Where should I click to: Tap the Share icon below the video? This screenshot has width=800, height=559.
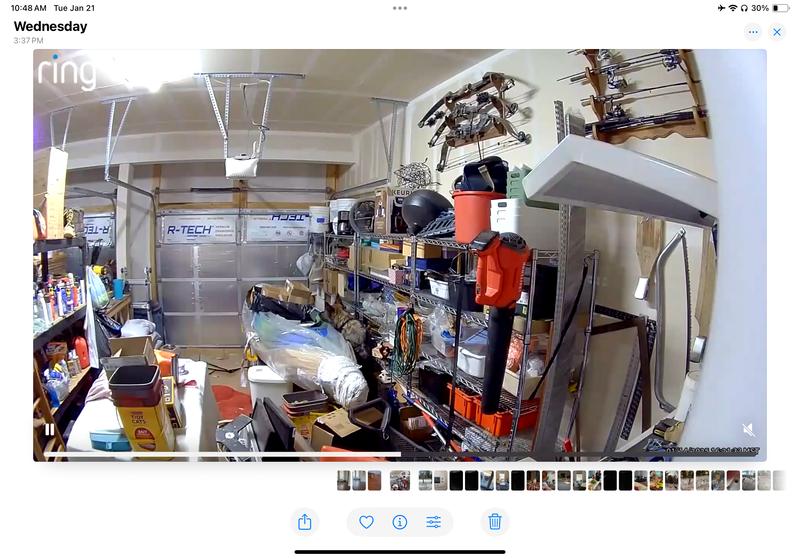click(x=305, y=522)
